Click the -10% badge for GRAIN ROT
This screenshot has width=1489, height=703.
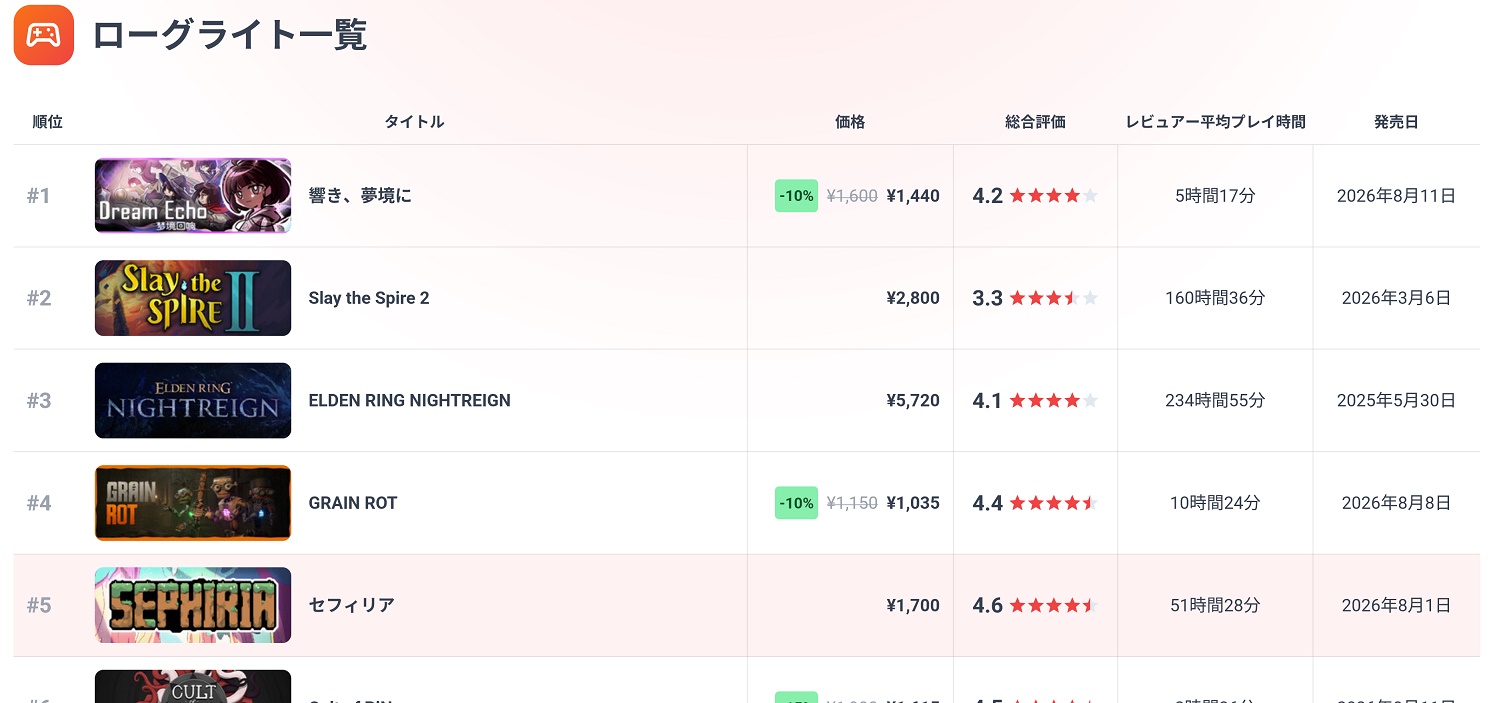[796, 503]
